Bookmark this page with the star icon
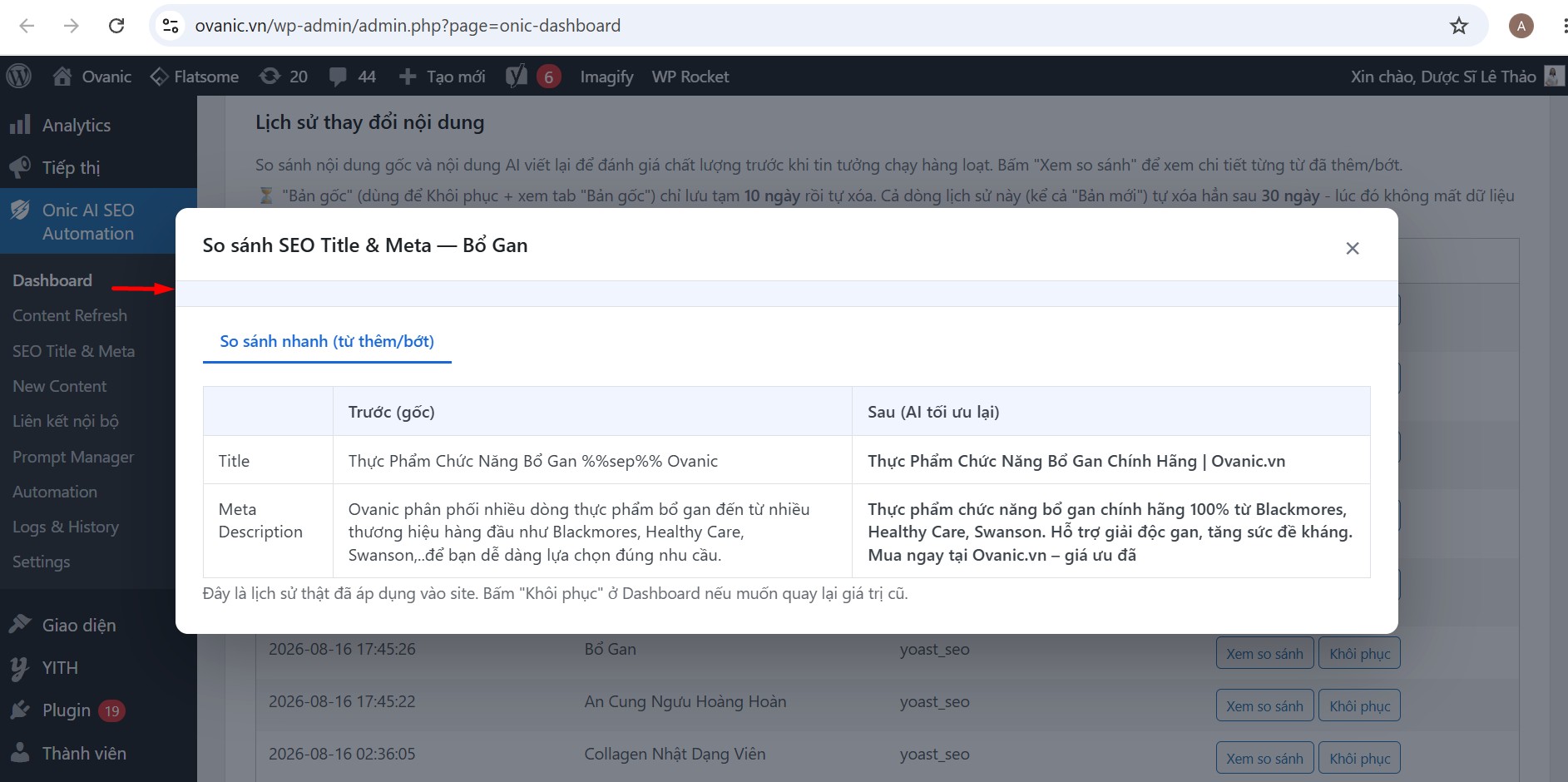This screenshot has width=1568, height=782. pos(1459,26)
